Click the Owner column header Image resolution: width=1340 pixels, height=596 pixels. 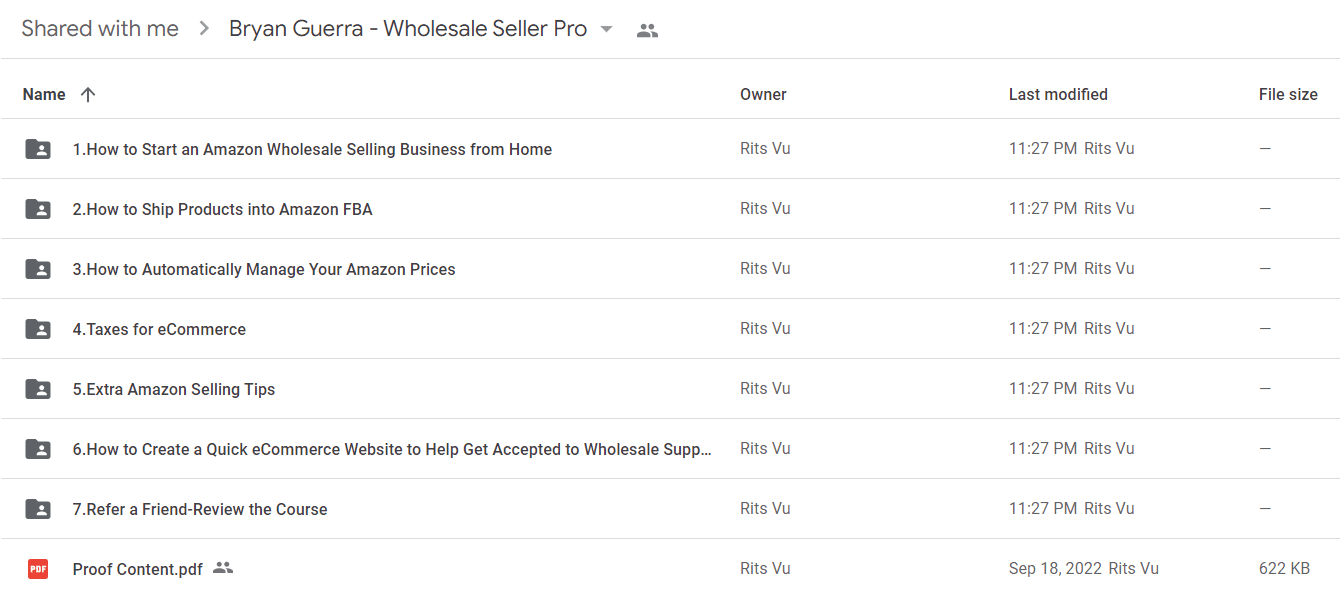[x=763, y=95]
